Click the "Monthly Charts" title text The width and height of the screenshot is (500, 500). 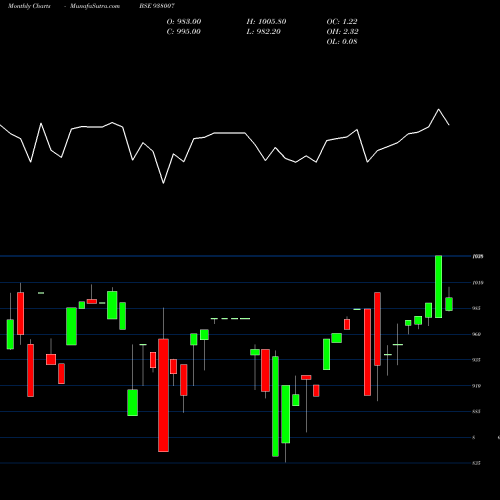(x=29, y=6)
